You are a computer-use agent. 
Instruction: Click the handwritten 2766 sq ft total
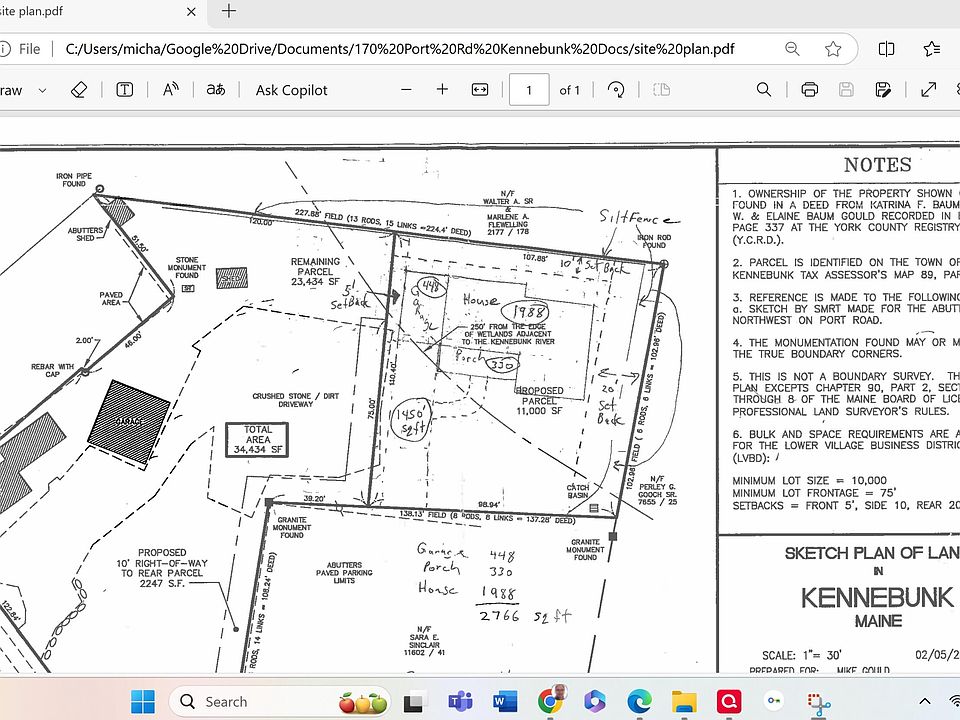[524, 616]
